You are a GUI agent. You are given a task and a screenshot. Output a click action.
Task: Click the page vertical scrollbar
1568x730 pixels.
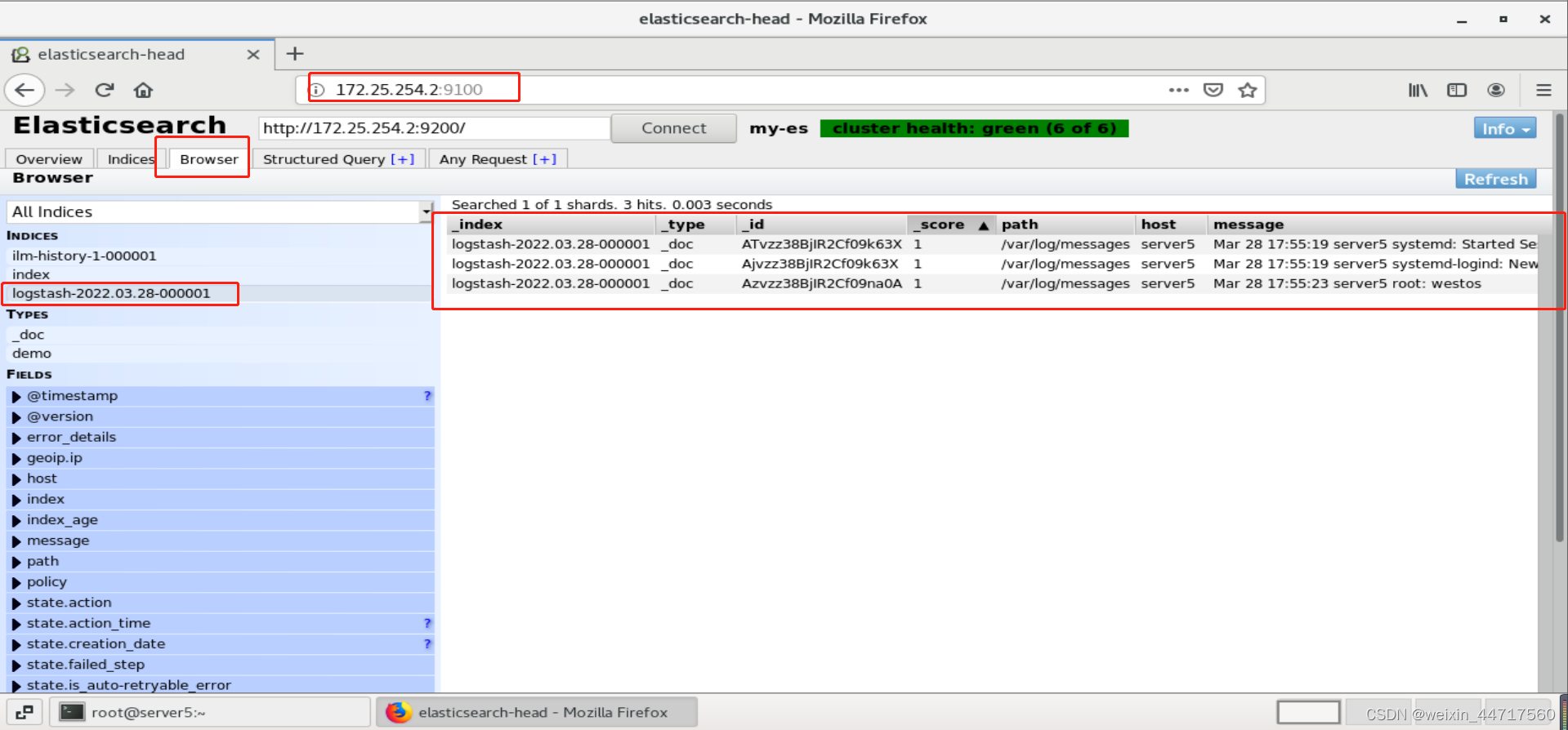[1559, 327]
